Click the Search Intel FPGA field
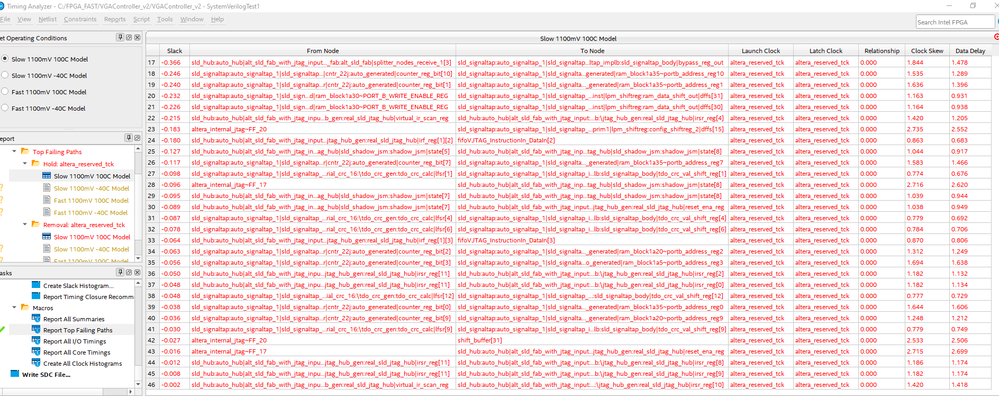The height and width of the screenshot is (396, 999). pos(954,22)
